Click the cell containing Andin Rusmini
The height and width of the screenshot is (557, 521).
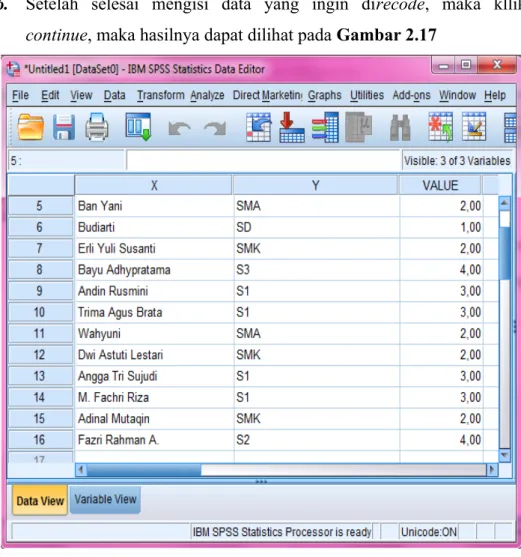(154, 291)
